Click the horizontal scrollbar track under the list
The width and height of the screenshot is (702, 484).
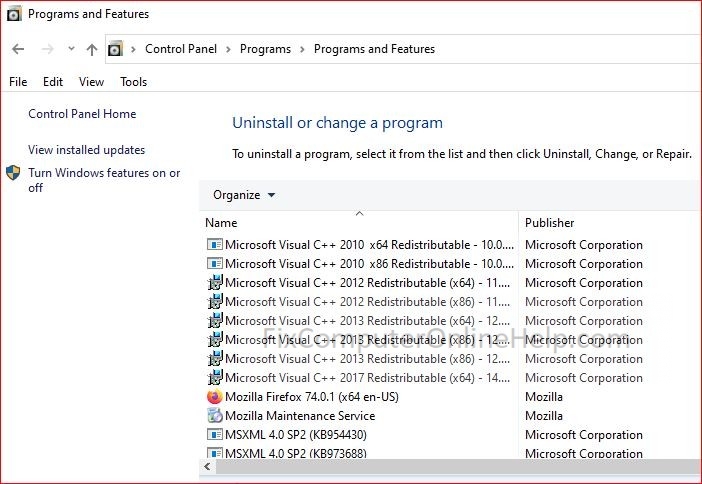pyautogui.click(x=458, y=467)
